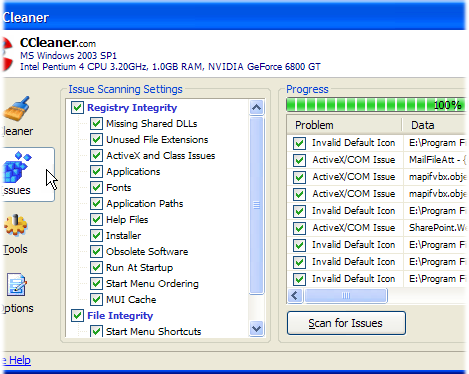Uncheck the MailFileAtt ActiveX/COM Issue row
This screenshot has width=469, height=374.
(x=299, y=160)
